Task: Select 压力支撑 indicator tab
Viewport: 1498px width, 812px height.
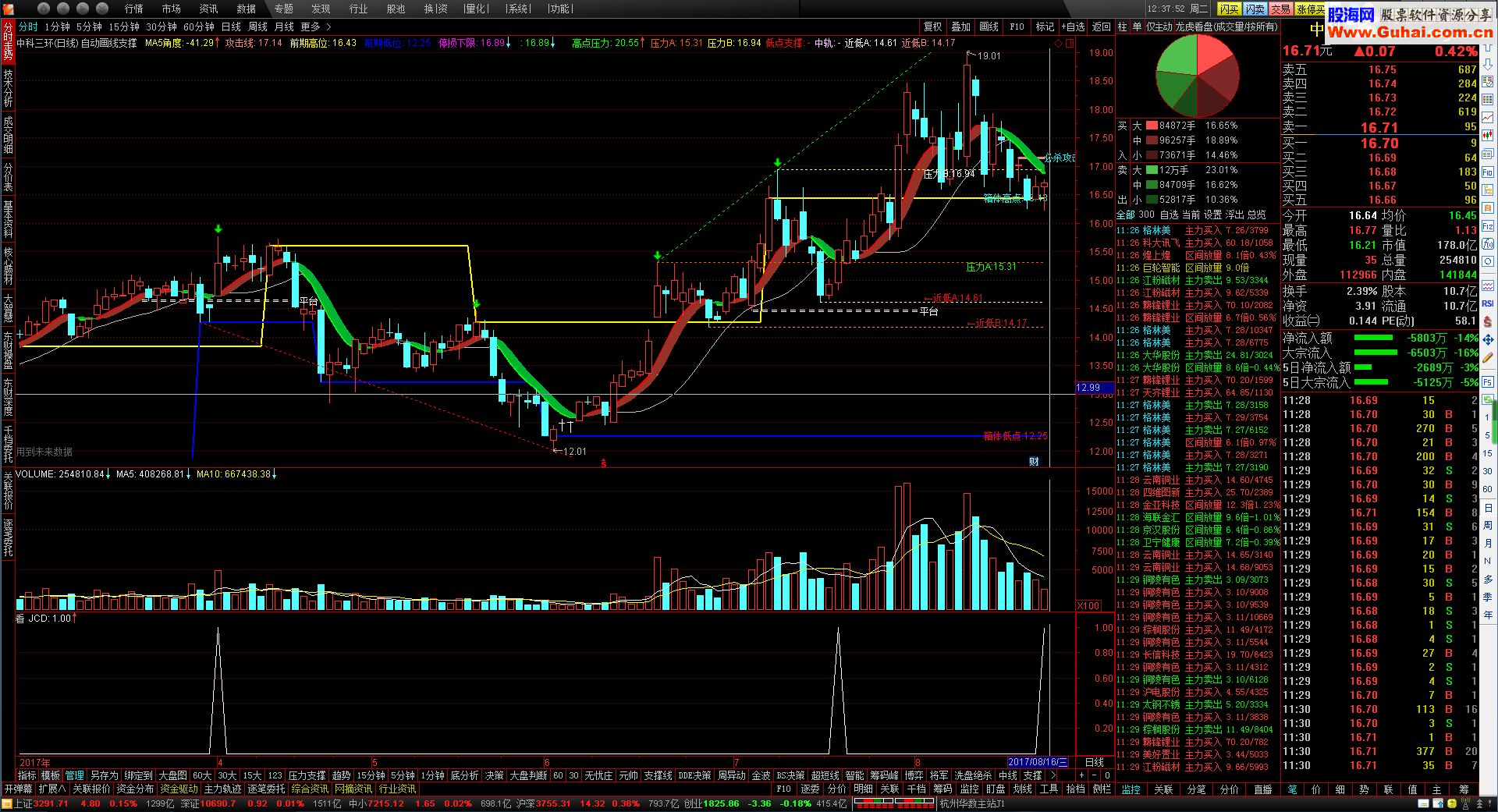Action: [307, 775]
